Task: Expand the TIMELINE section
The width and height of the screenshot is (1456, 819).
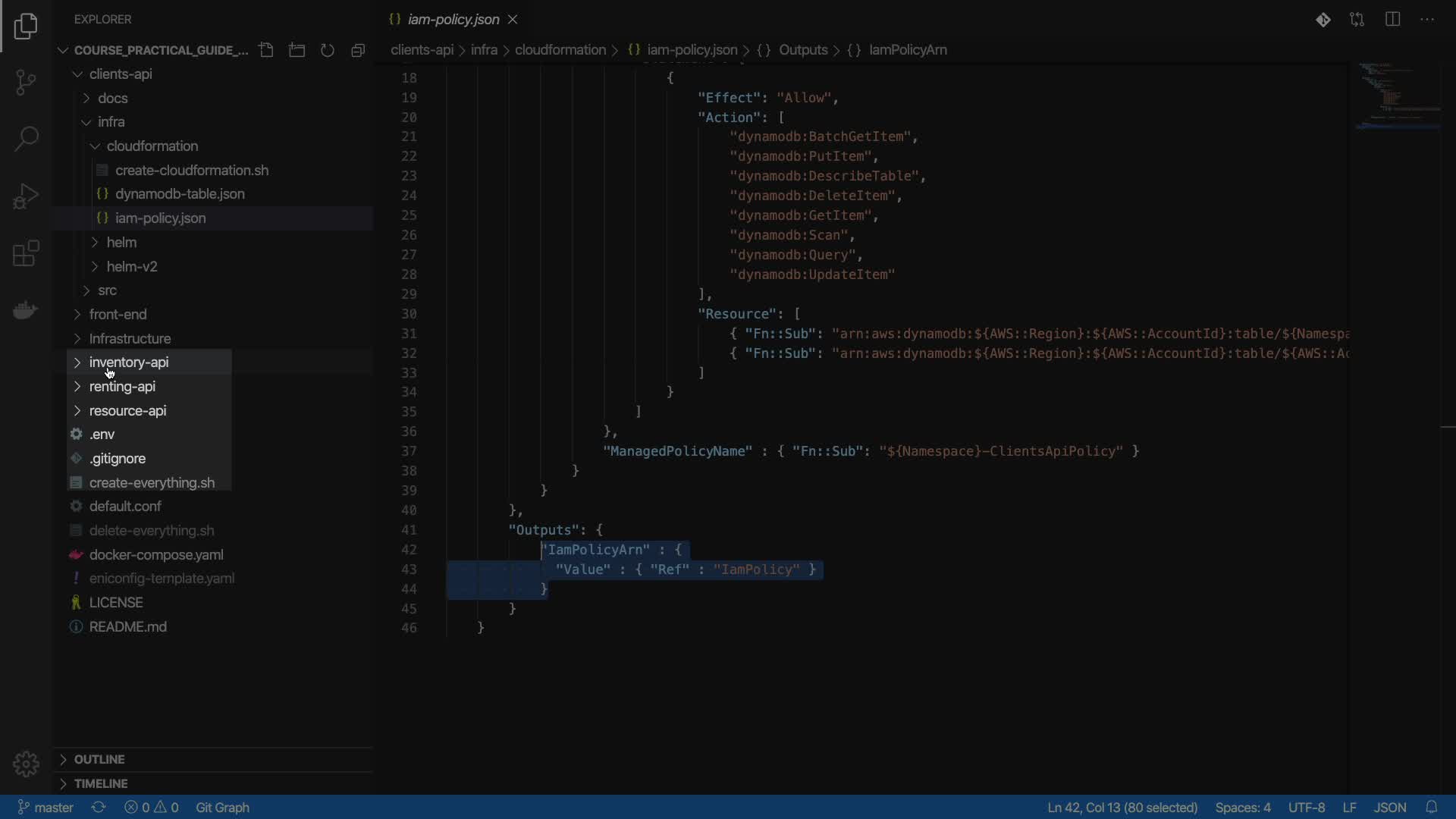Action: pyautogui.click(x=101, y=783)
